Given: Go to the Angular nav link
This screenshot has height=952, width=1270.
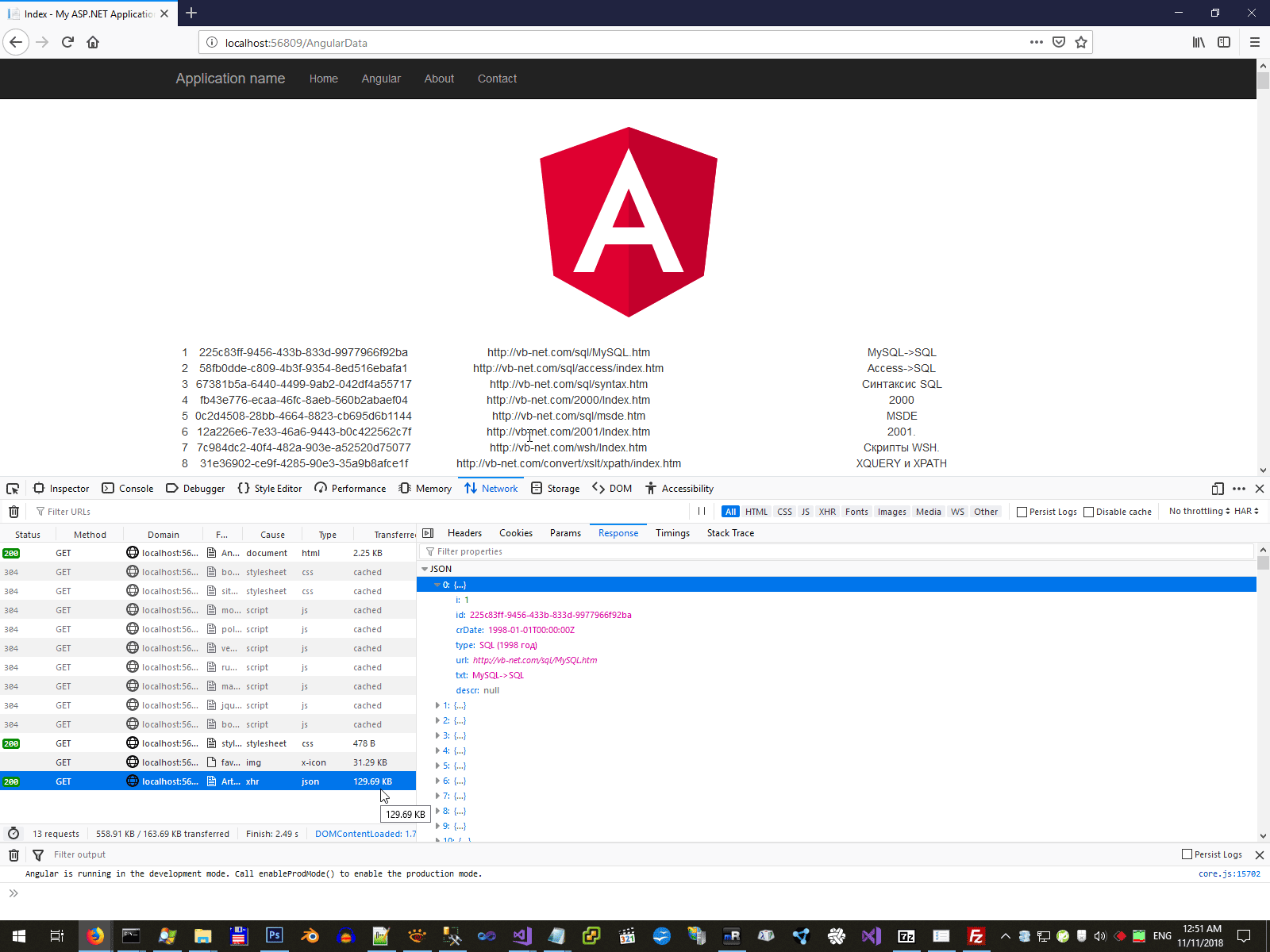Looking at the screenshot, I should coord(381,79).
